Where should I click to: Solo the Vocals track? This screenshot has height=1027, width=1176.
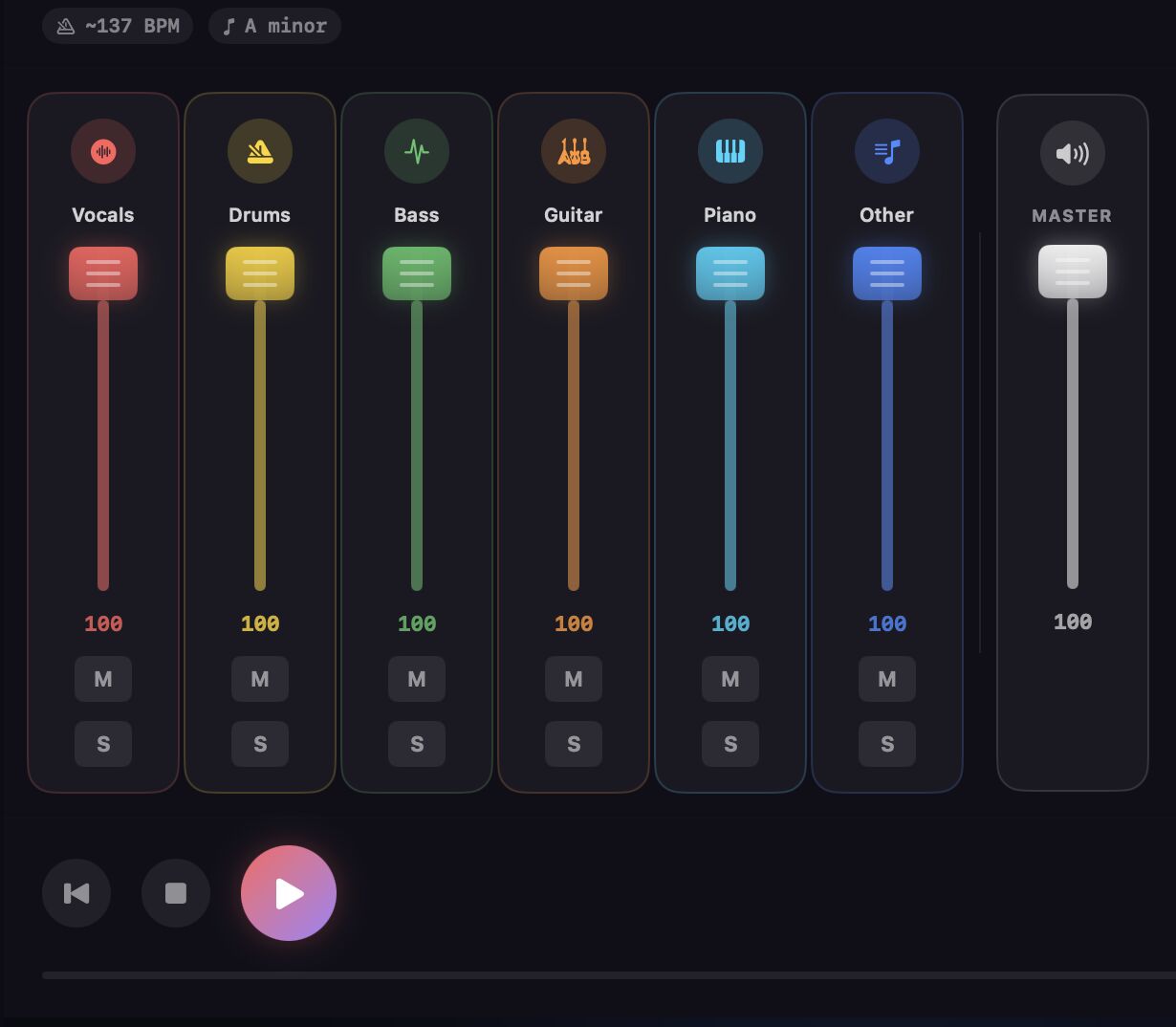[103, 744]
